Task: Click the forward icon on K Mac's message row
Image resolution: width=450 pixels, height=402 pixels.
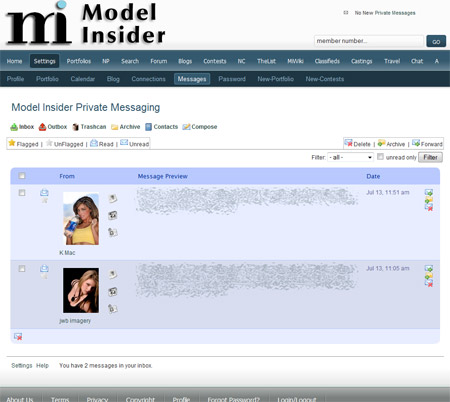Action: coord(429,192)
